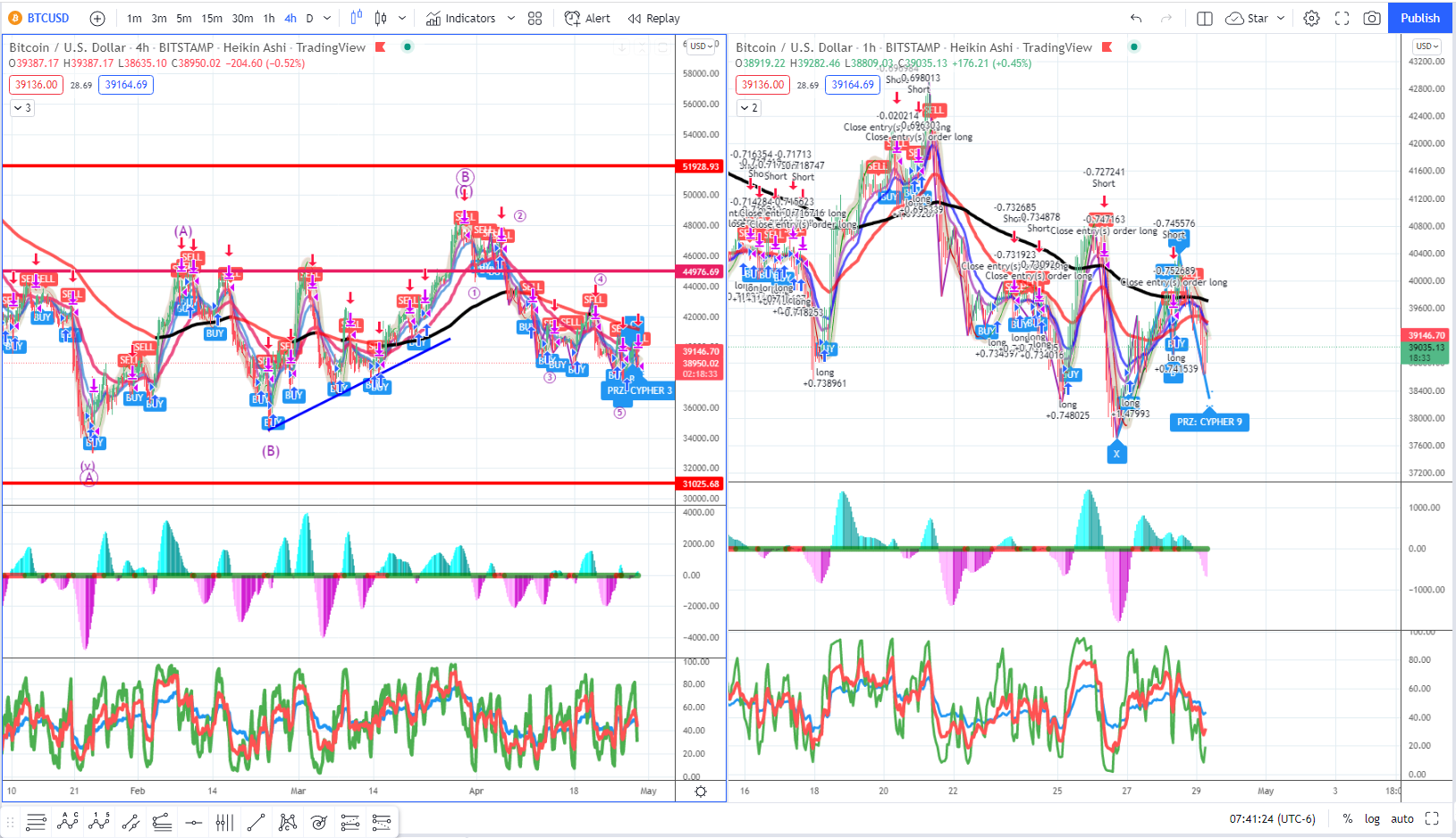Viewport: 1456px width, 838px height.
Task: Select the pitchfan drawing tool
Action: pyautogui.click(x=162, y=822)
